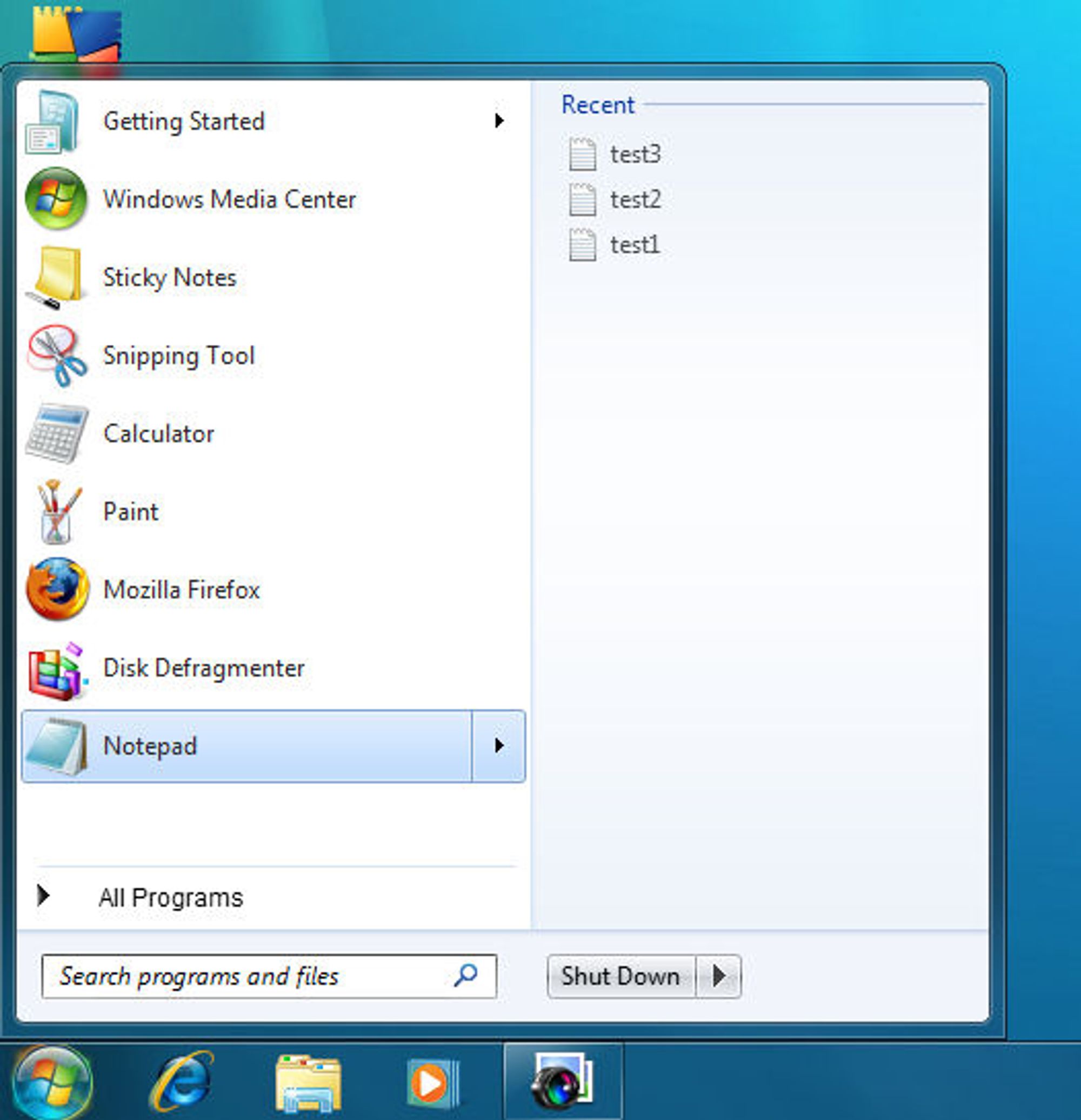Click the search magnifier icon

tap(466, 976)
